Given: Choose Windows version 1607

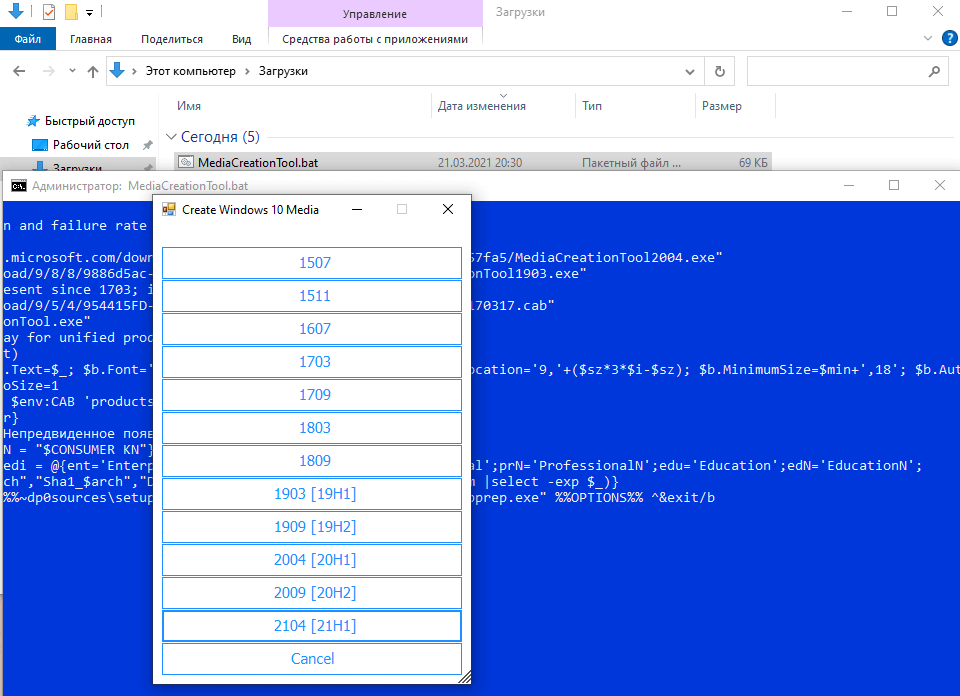Looking at the screenshot, I should (x=312, y=329).
